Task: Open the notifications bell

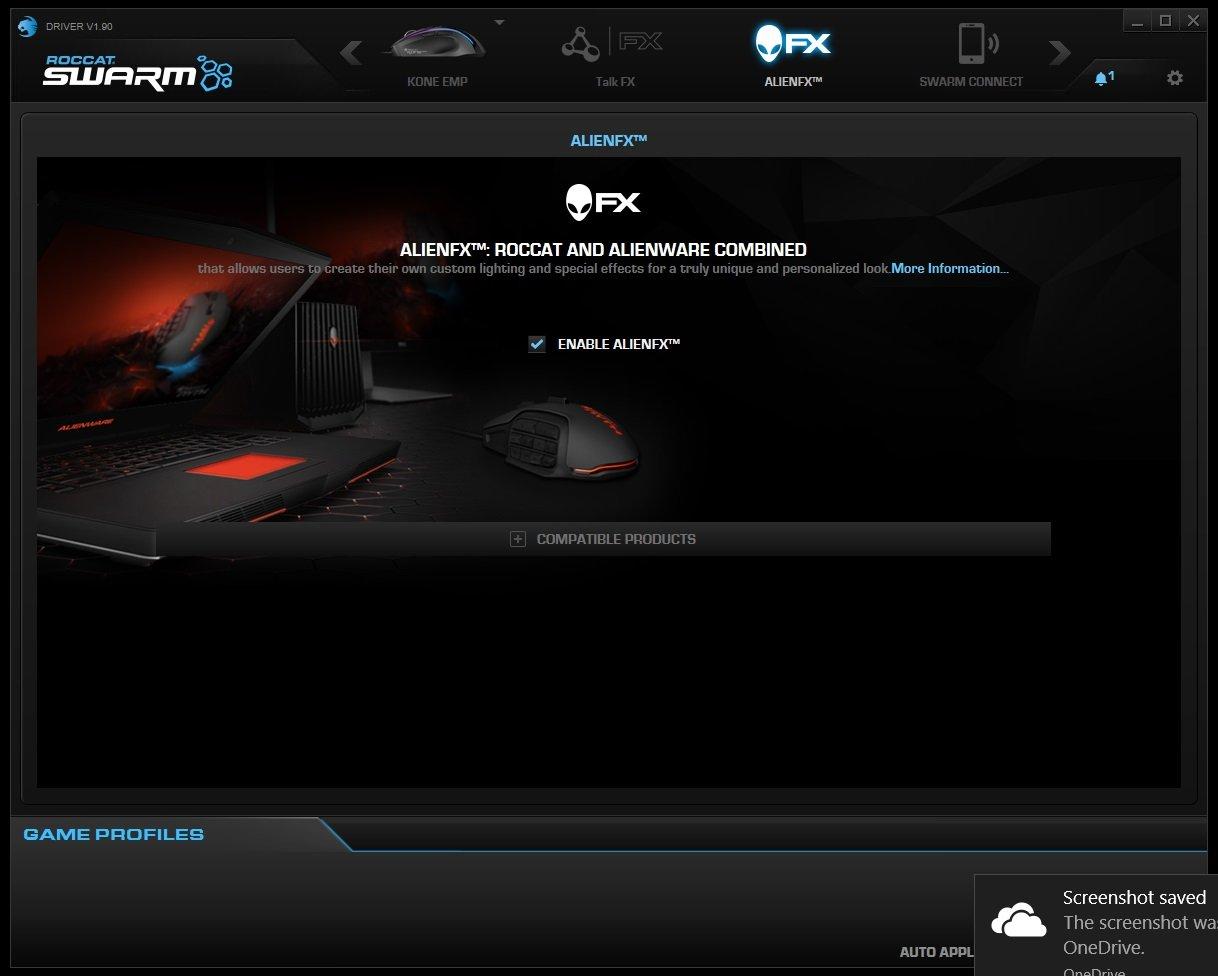Action: [1104, 77]
